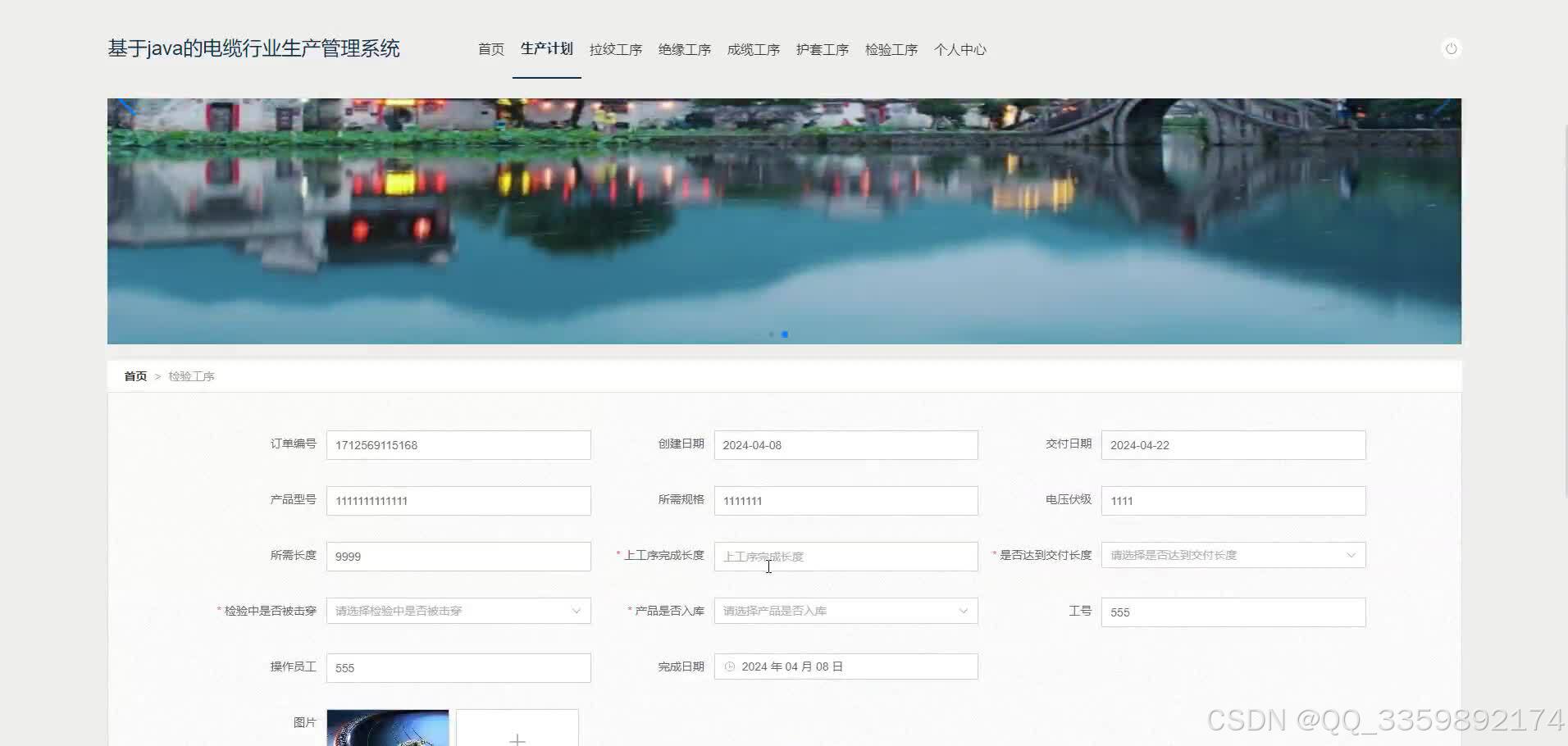1568x746 pixels.
Task: Click the site title 基于java的电缆行业生产管理系统
Action: 253,48
